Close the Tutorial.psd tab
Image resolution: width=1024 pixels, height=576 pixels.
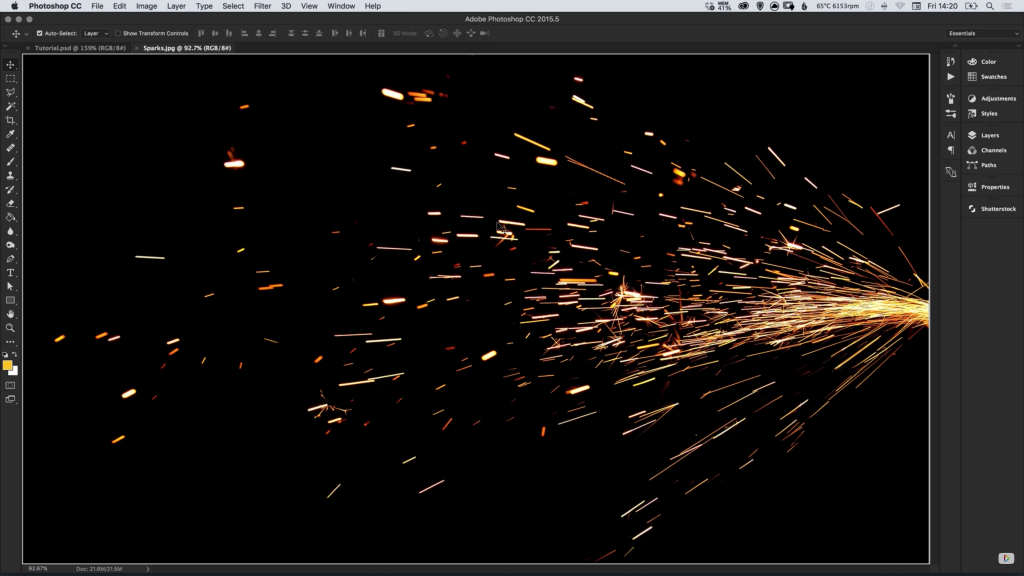point(28,48)
